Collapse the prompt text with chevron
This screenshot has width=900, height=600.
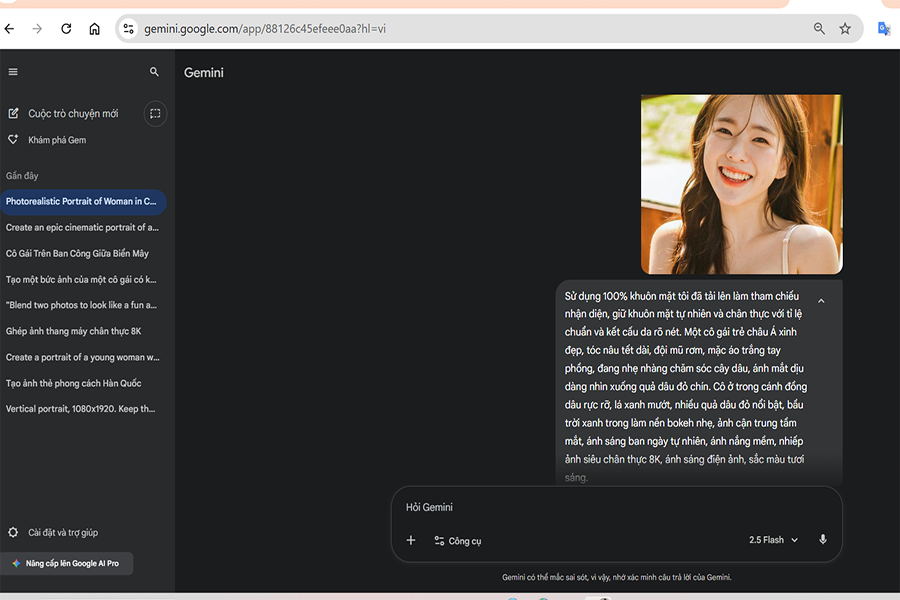(x=821, y=301)
